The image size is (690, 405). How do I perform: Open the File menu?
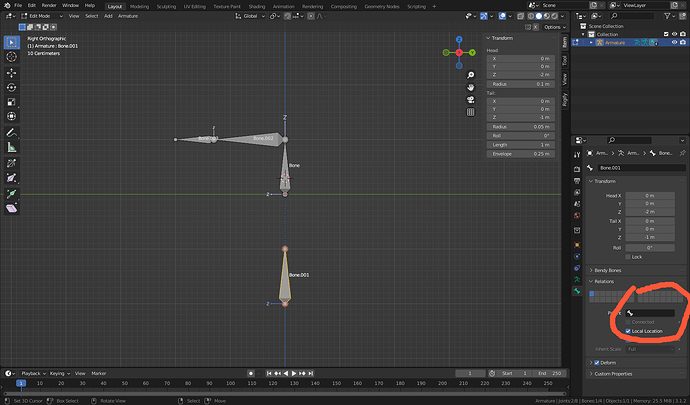point(18,6)
